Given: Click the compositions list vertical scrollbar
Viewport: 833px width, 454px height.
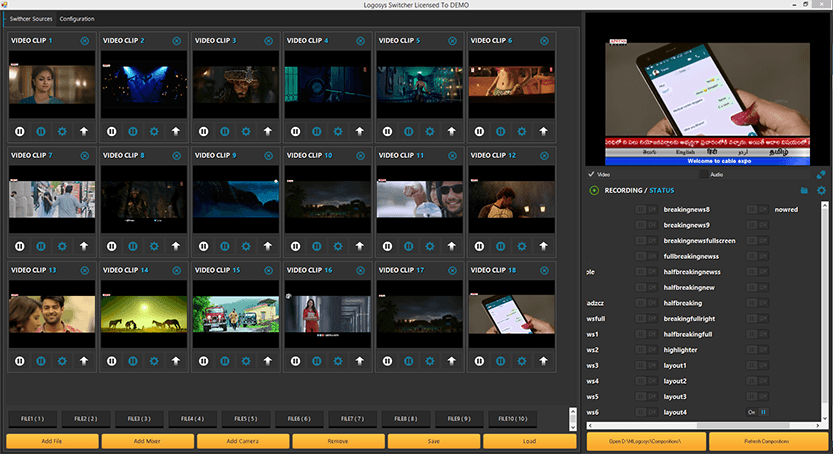Looking at the screenshot, I should pos(824,311).
